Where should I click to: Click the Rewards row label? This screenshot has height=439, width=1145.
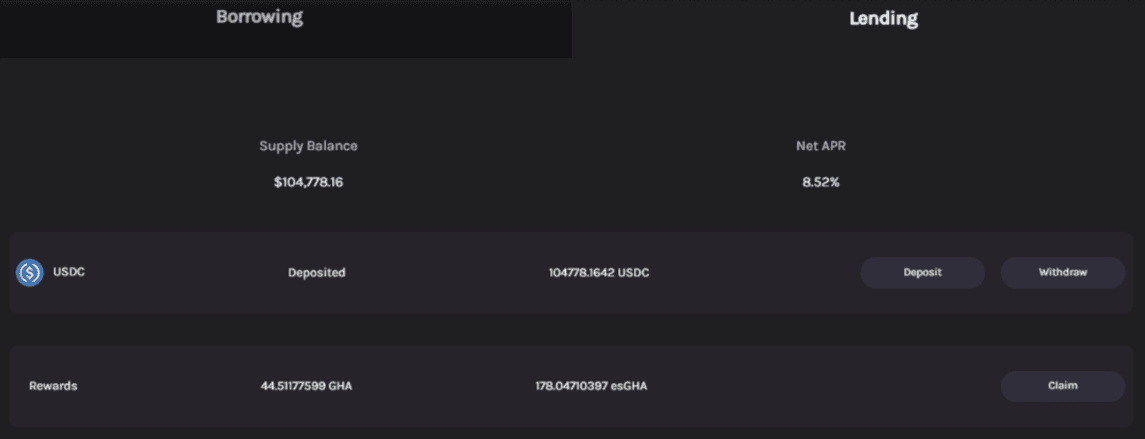(x=53, y=386)
